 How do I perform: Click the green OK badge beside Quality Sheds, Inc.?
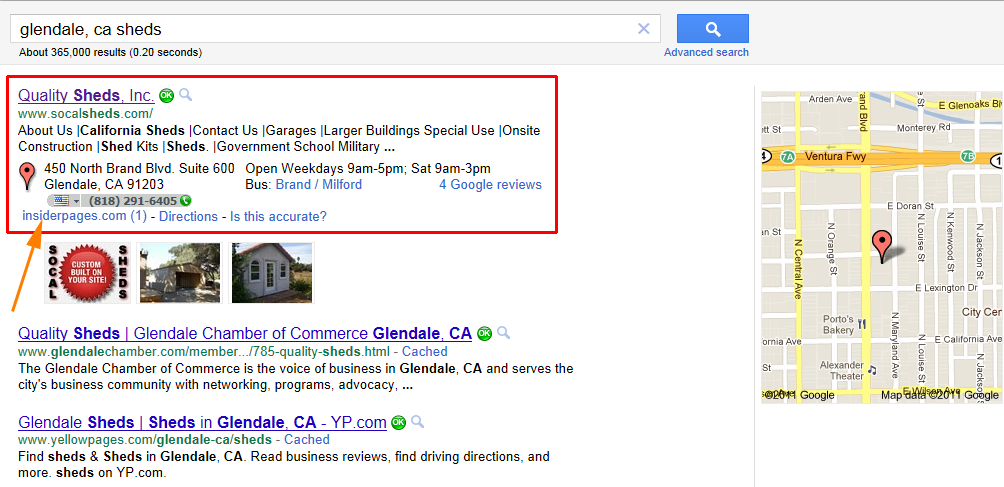[166, 96]
